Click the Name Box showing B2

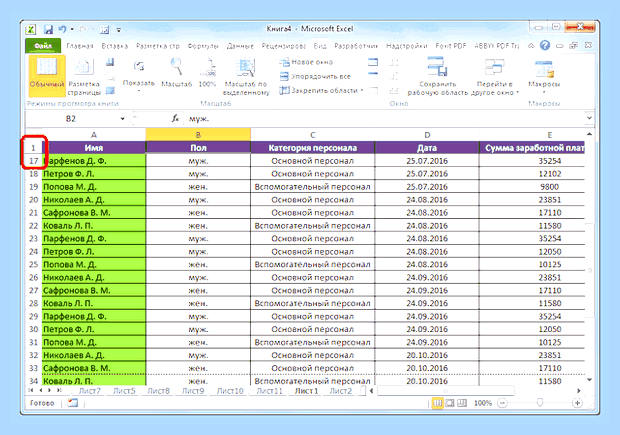pos(71,119)
